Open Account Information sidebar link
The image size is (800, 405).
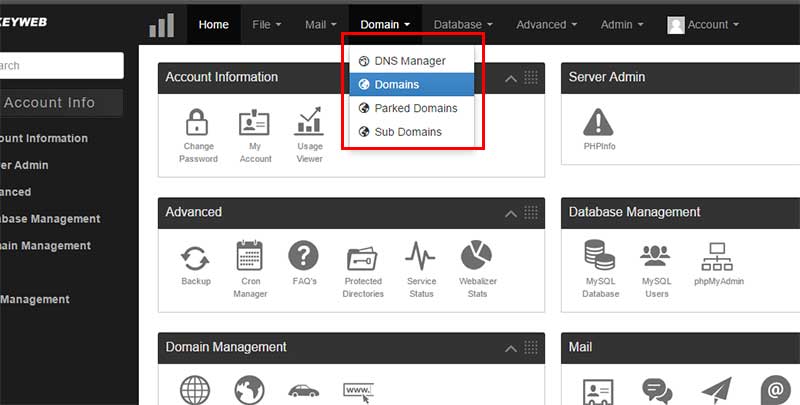click(44, 138)
